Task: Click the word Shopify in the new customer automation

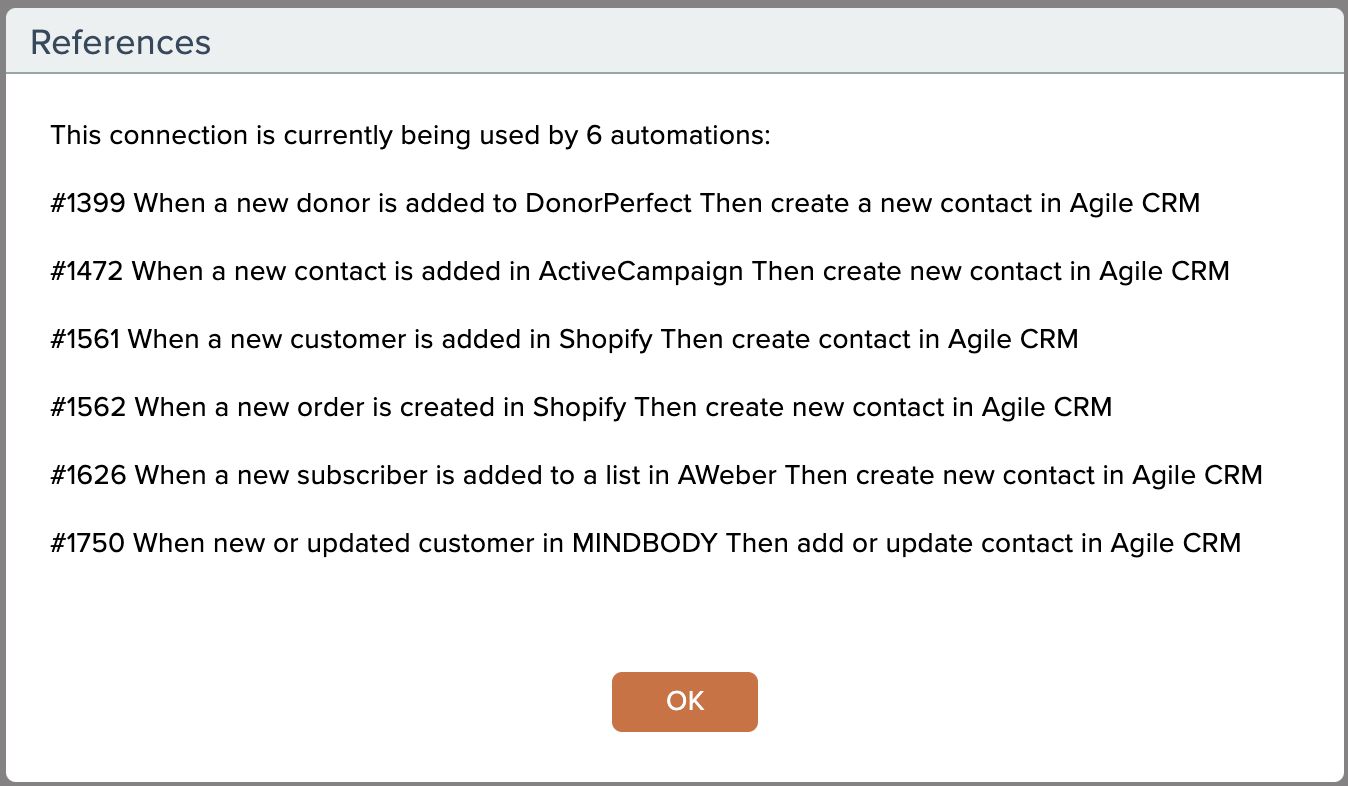Action: 607,339
